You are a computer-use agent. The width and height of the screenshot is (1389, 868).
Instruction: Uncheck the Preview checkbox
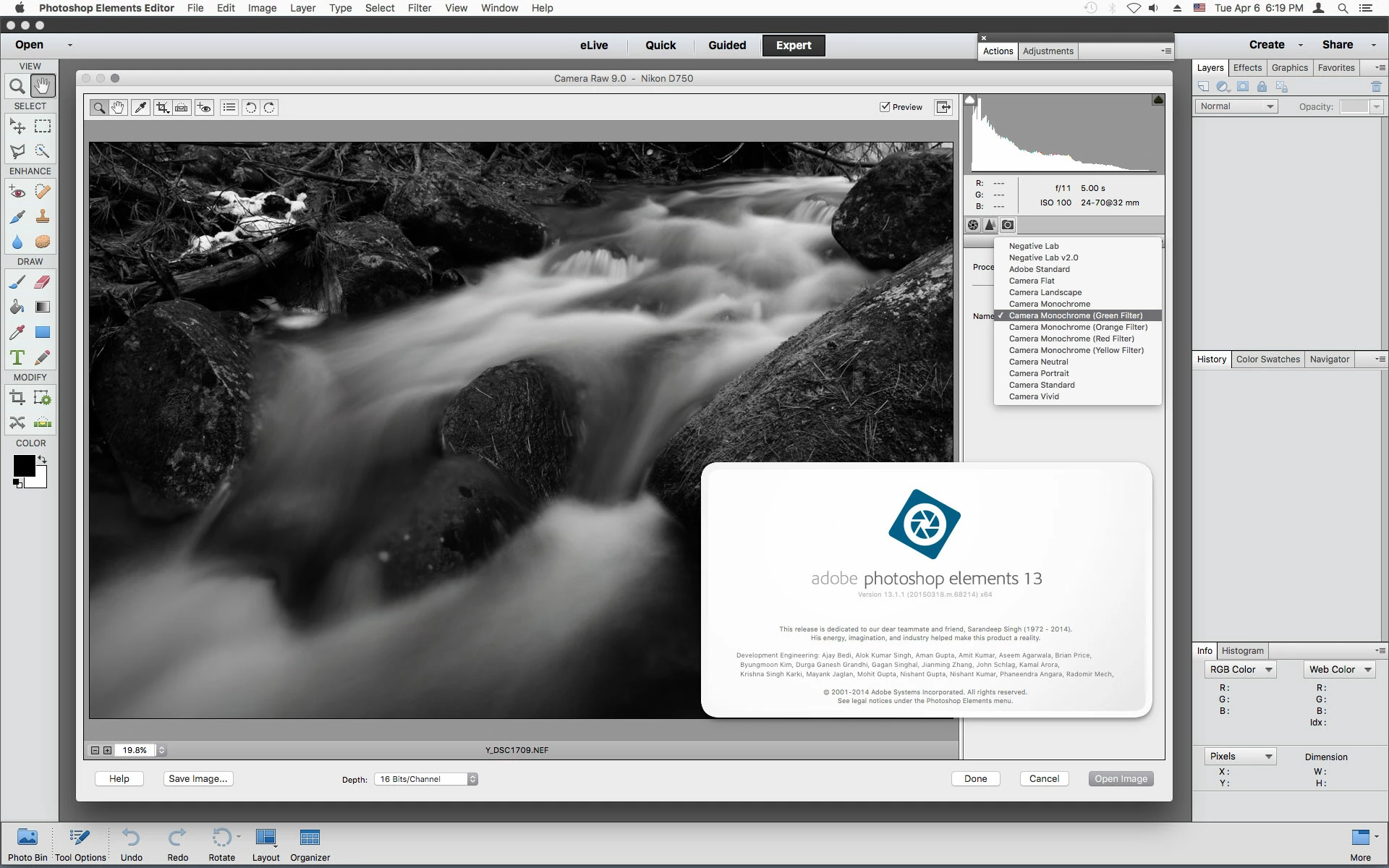pyautogui.click(x=885, y=107)
